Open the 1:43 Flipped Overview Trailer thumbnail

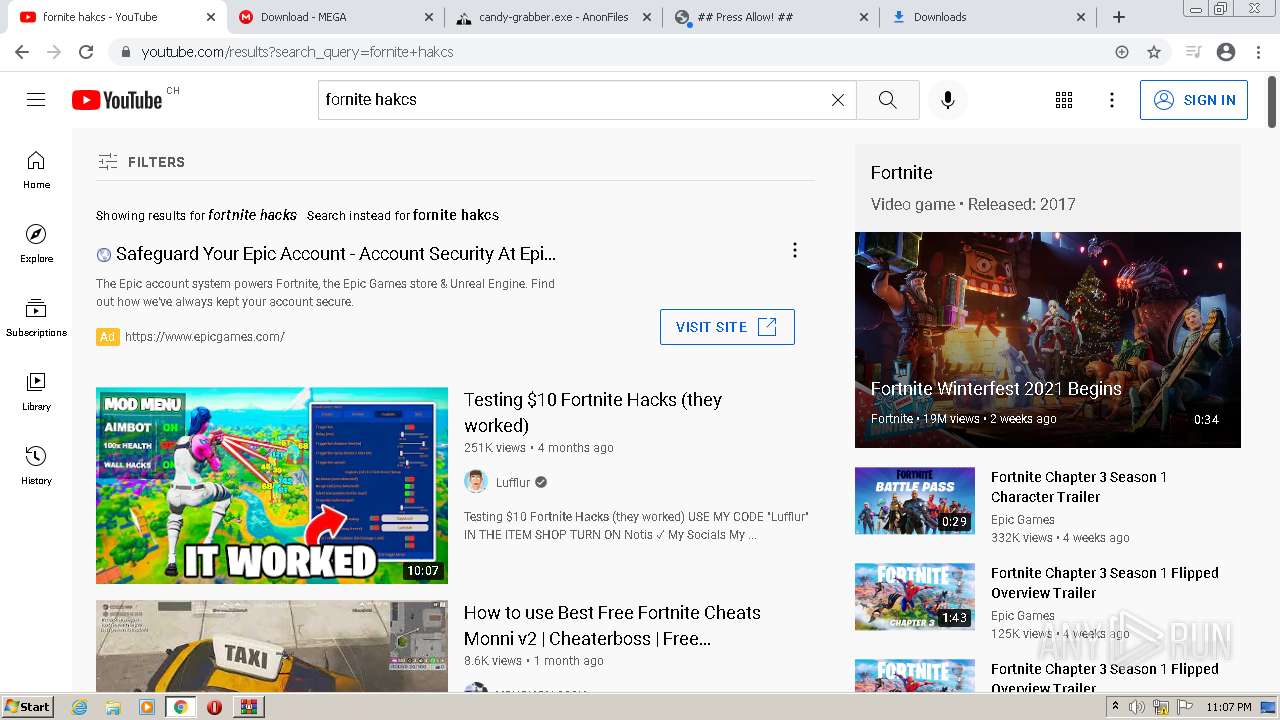click(x=915, y=597)
